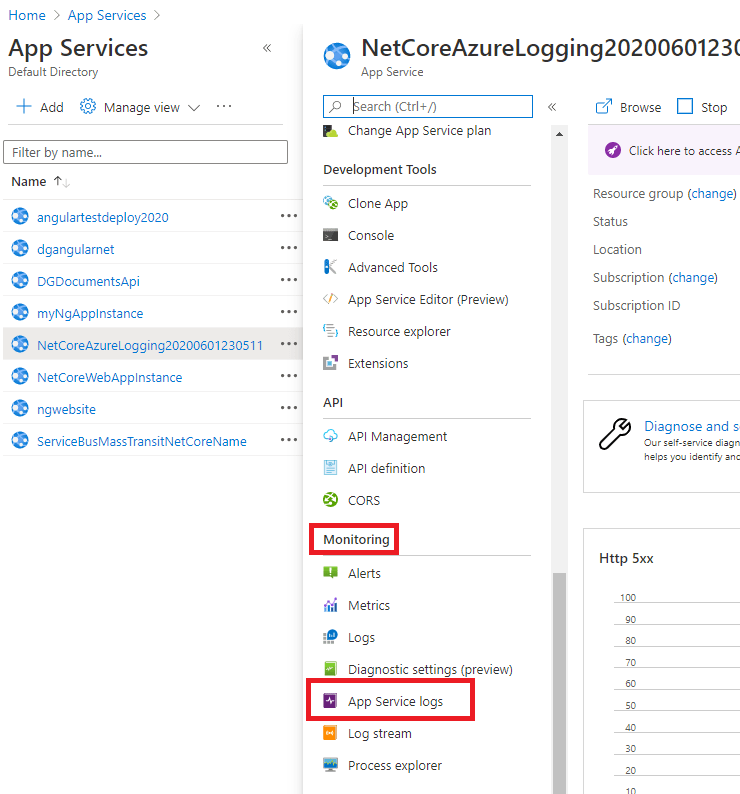This screenshot has width=740, height=794.
Task: Select App Service logs menu item
Action: click(x=395, y=701)
